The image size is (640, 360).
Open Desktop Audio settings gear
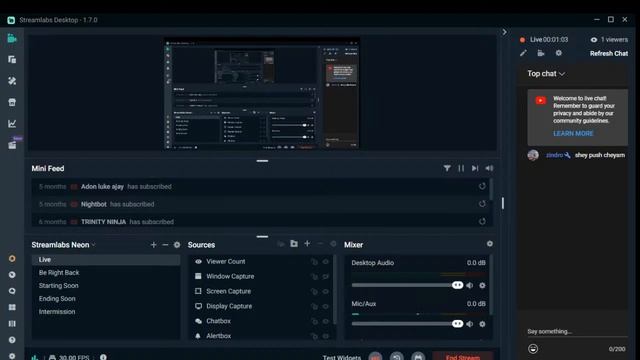pyautogui.click(x=482, y=285)
